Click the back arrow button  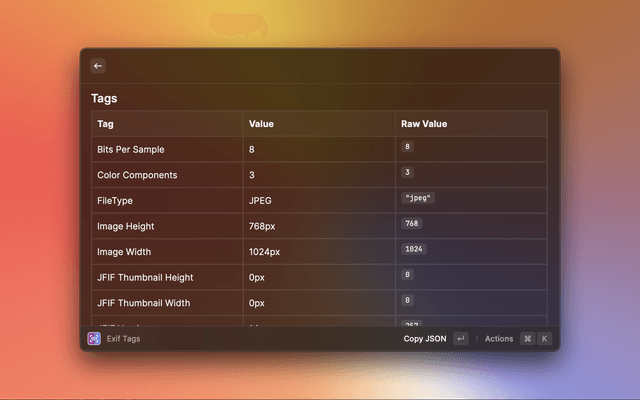[98, 66]
